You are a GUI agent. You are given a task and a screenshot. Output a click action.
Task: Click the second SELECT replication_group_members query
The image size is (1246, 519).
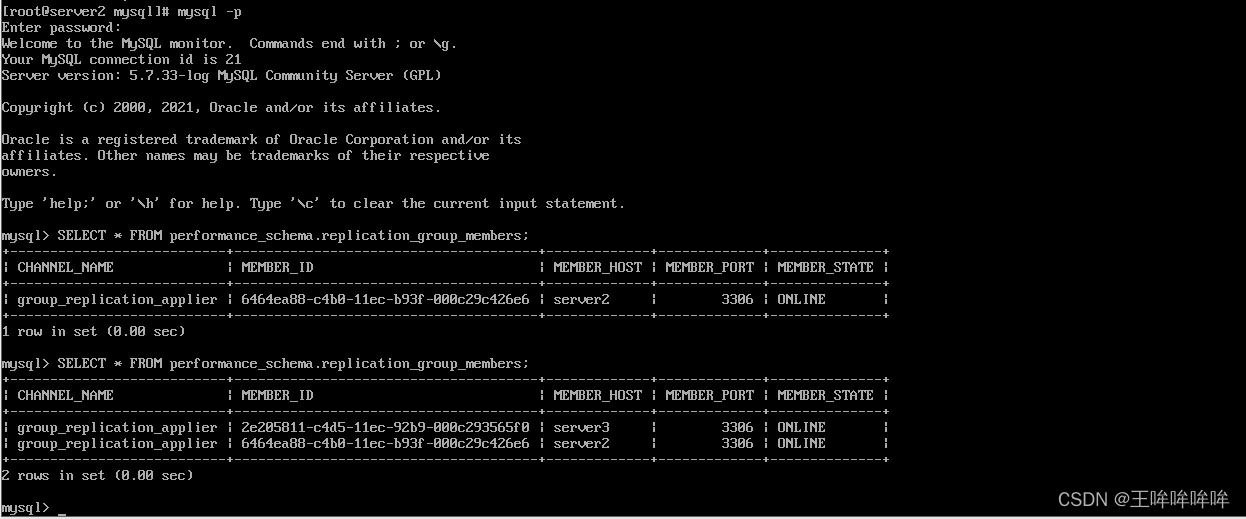click(293, 364)
